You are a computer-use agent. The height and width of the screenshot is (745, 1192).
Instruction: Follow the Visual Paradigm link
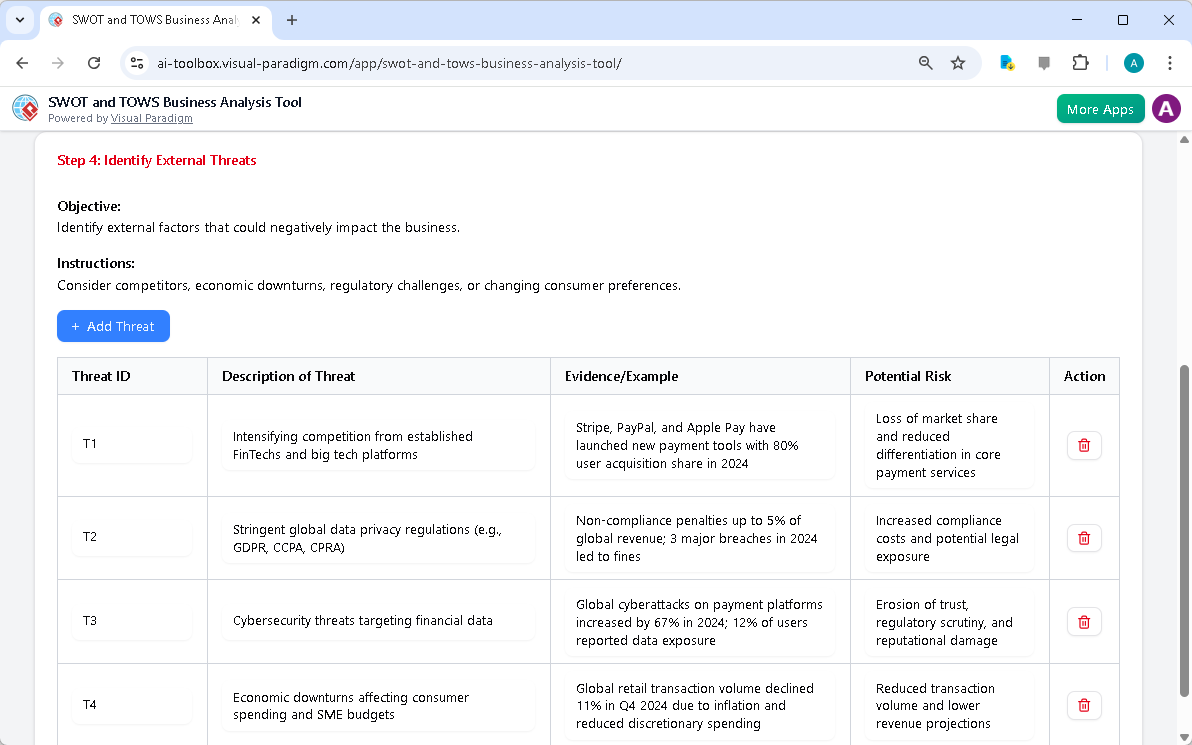click(151, 118)
